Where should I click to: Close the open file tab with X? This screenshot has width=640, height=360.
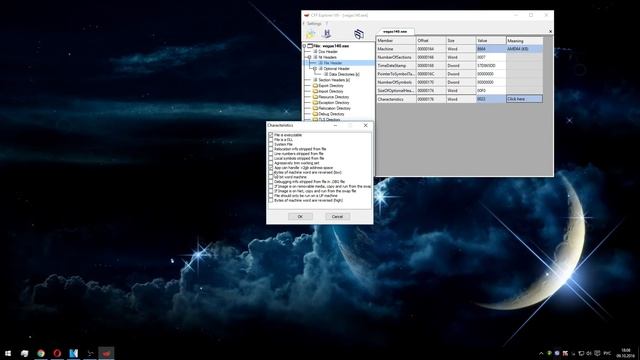[550, 31]
